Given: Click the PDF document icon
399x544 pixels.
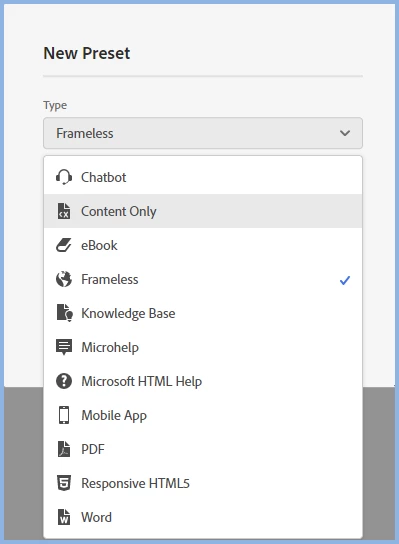Looking at the screenshot, I should tap(64, 449).
